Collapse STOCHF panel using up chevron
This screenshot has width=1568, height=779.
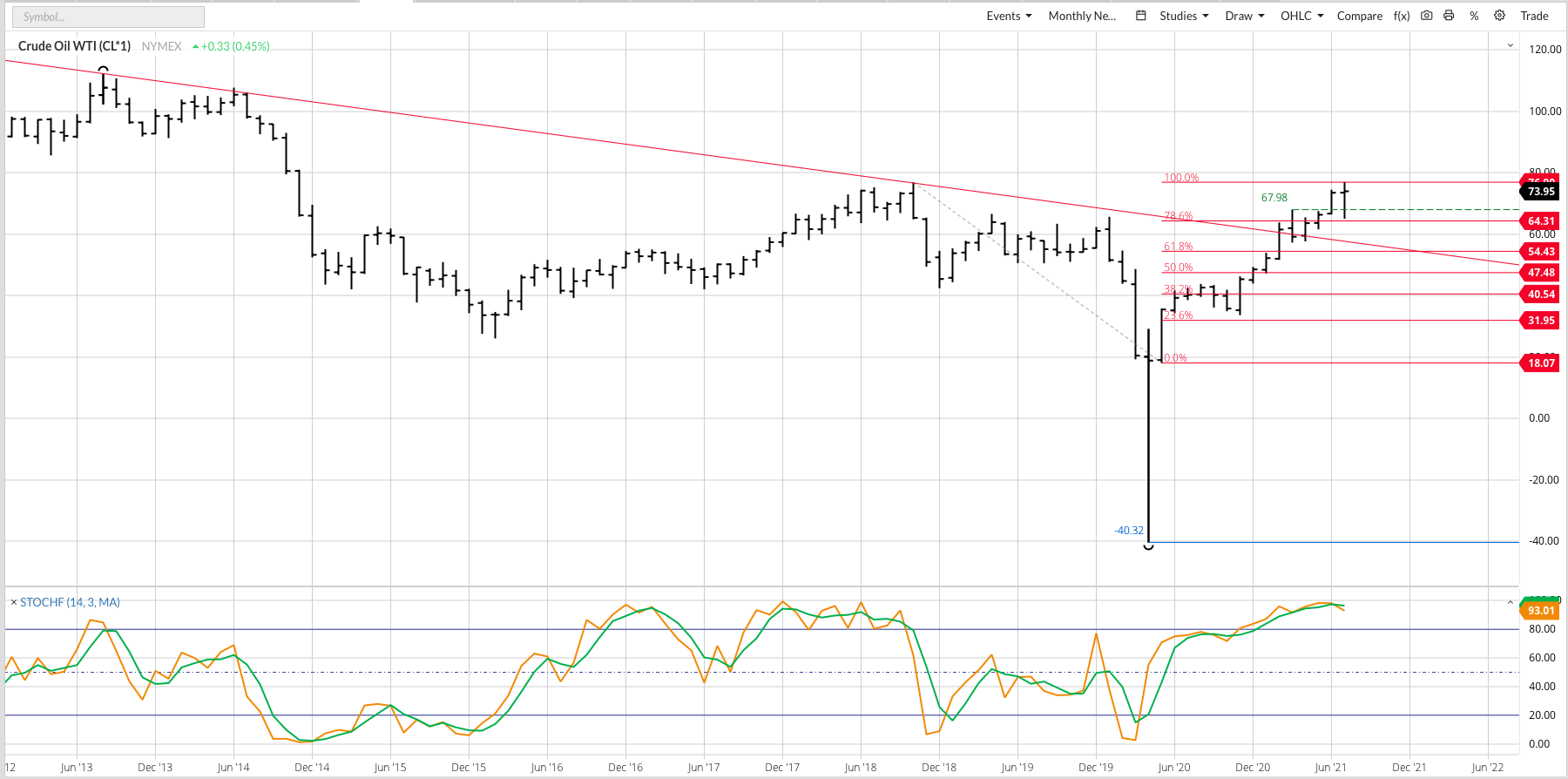click(x=1511, y=602)
